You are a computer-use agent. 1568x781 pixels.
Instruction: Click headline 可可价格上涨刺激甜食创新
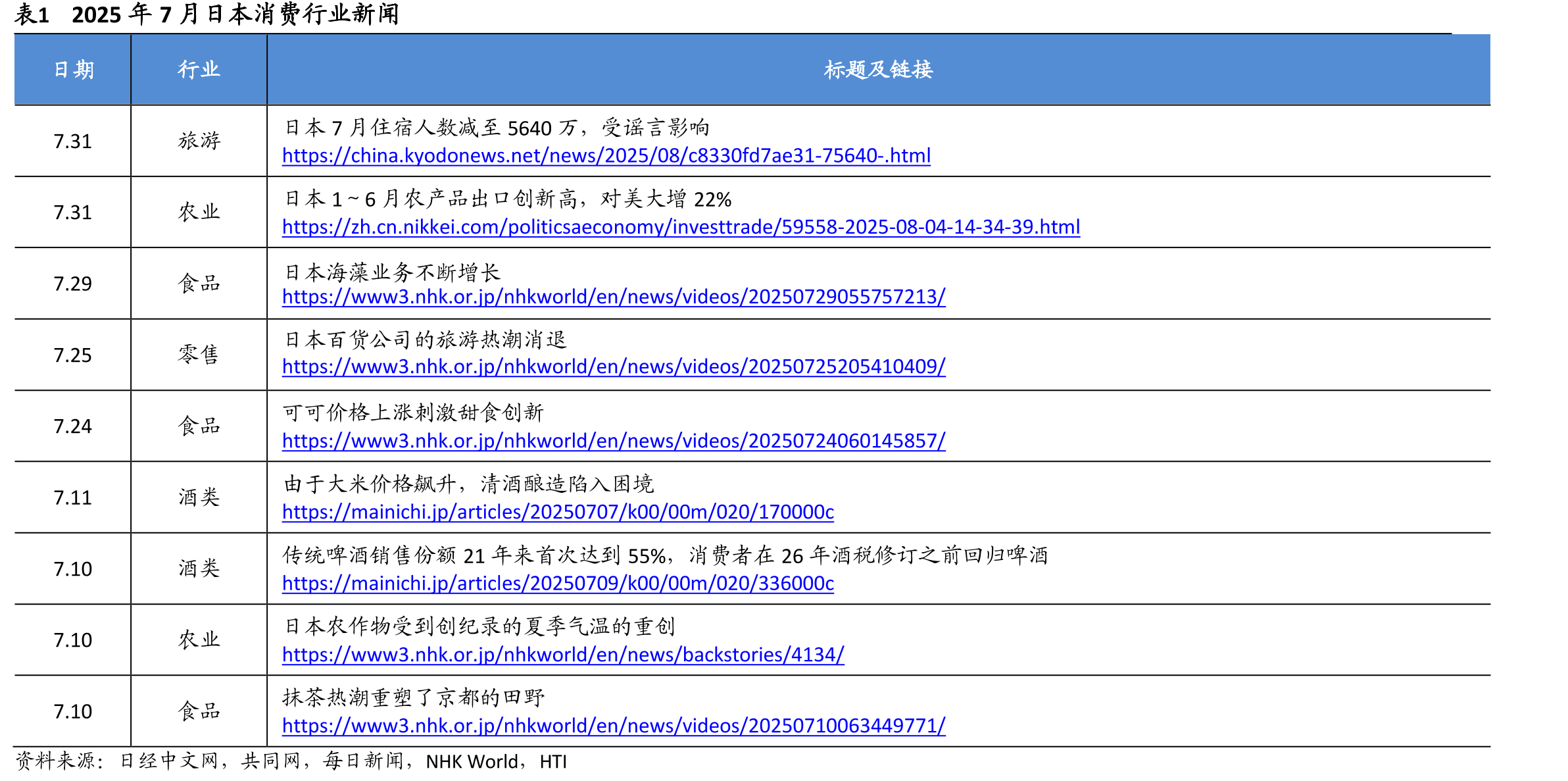414,413
